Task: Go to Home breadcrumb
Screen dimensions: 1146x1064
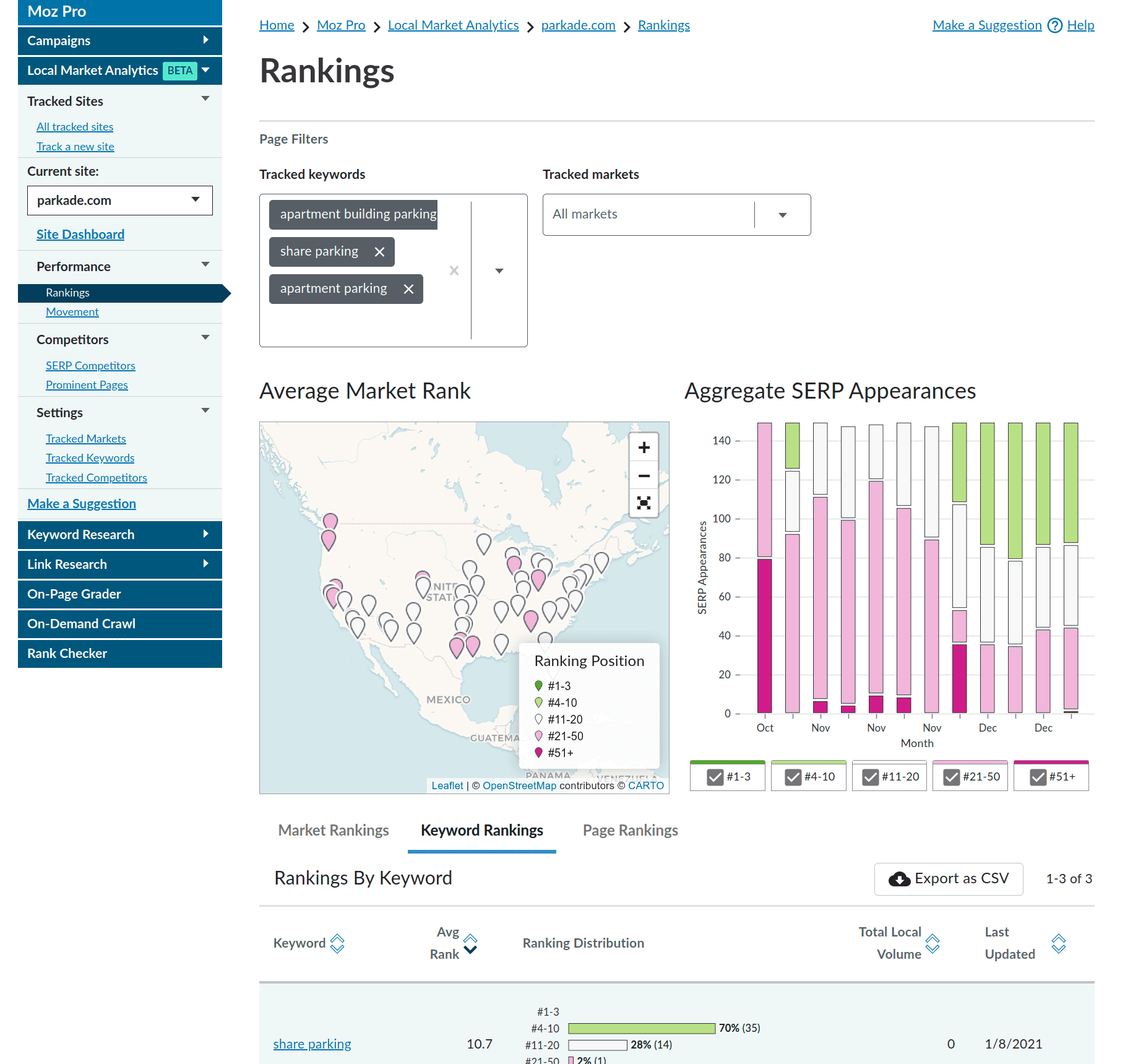Action: click(277, 25)
